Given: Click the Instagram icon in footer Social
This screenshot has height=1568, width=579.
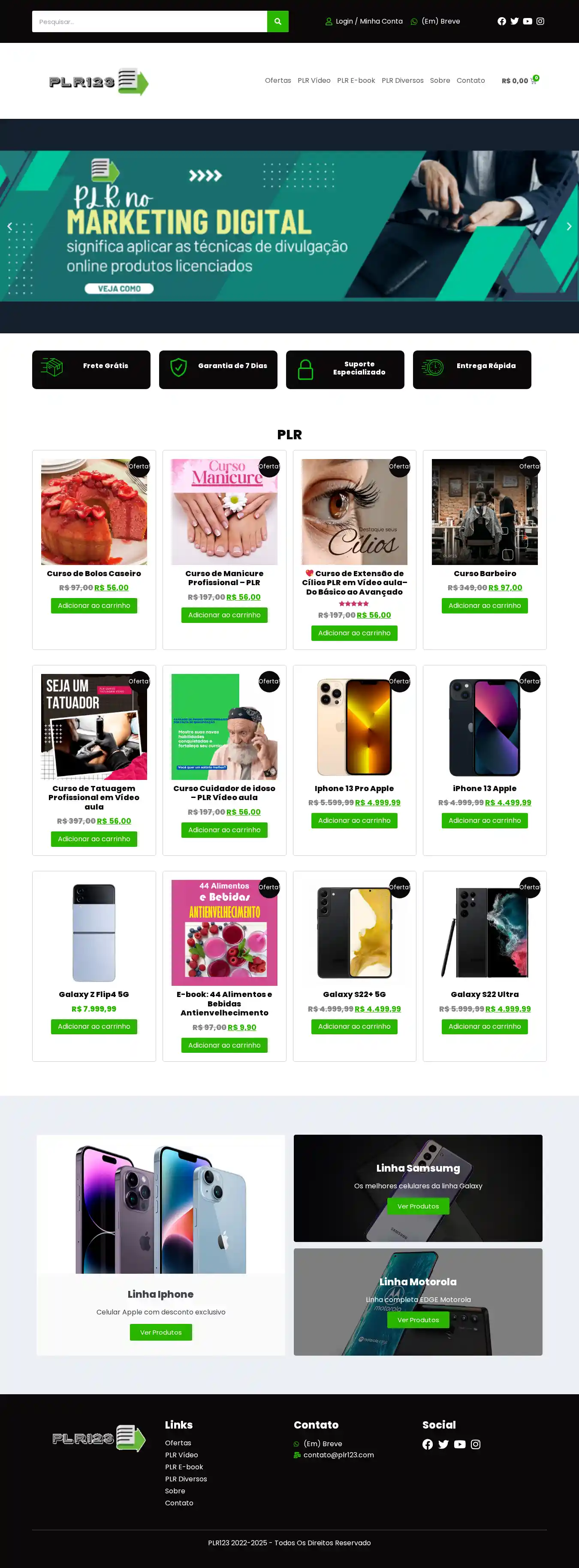Looking at the screenshot, I should pos(476,1444).
